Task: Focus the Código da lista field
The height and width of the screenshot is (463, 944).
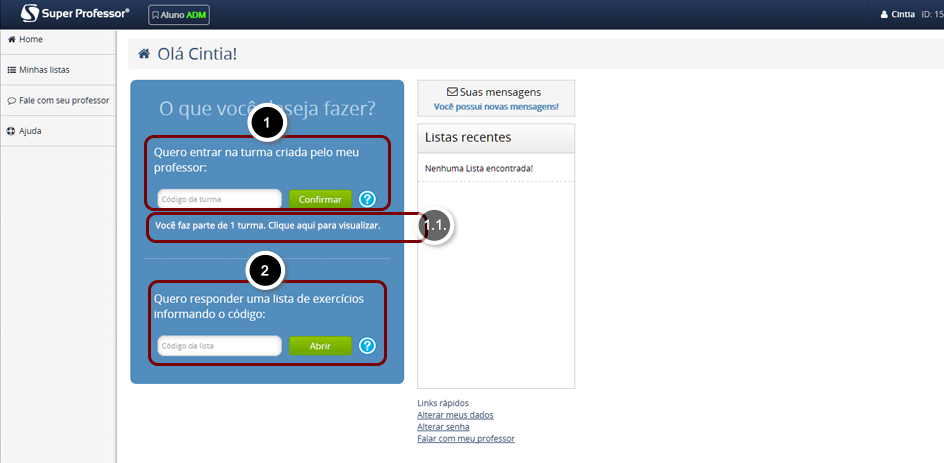Action: [219, 346]
